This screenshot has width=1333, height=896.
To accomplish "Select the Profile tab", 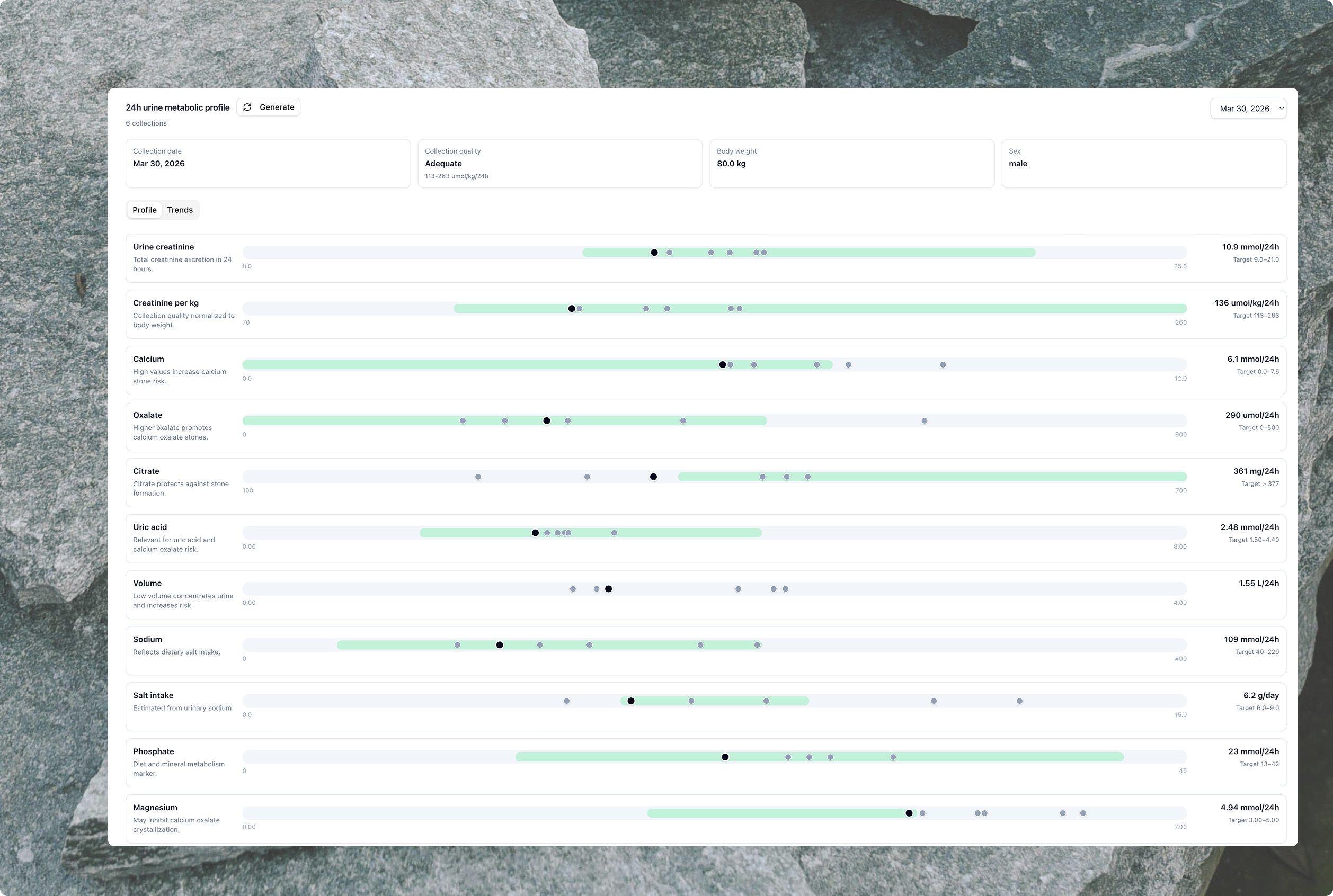I will pyautogui.click(x=145, y=210).
